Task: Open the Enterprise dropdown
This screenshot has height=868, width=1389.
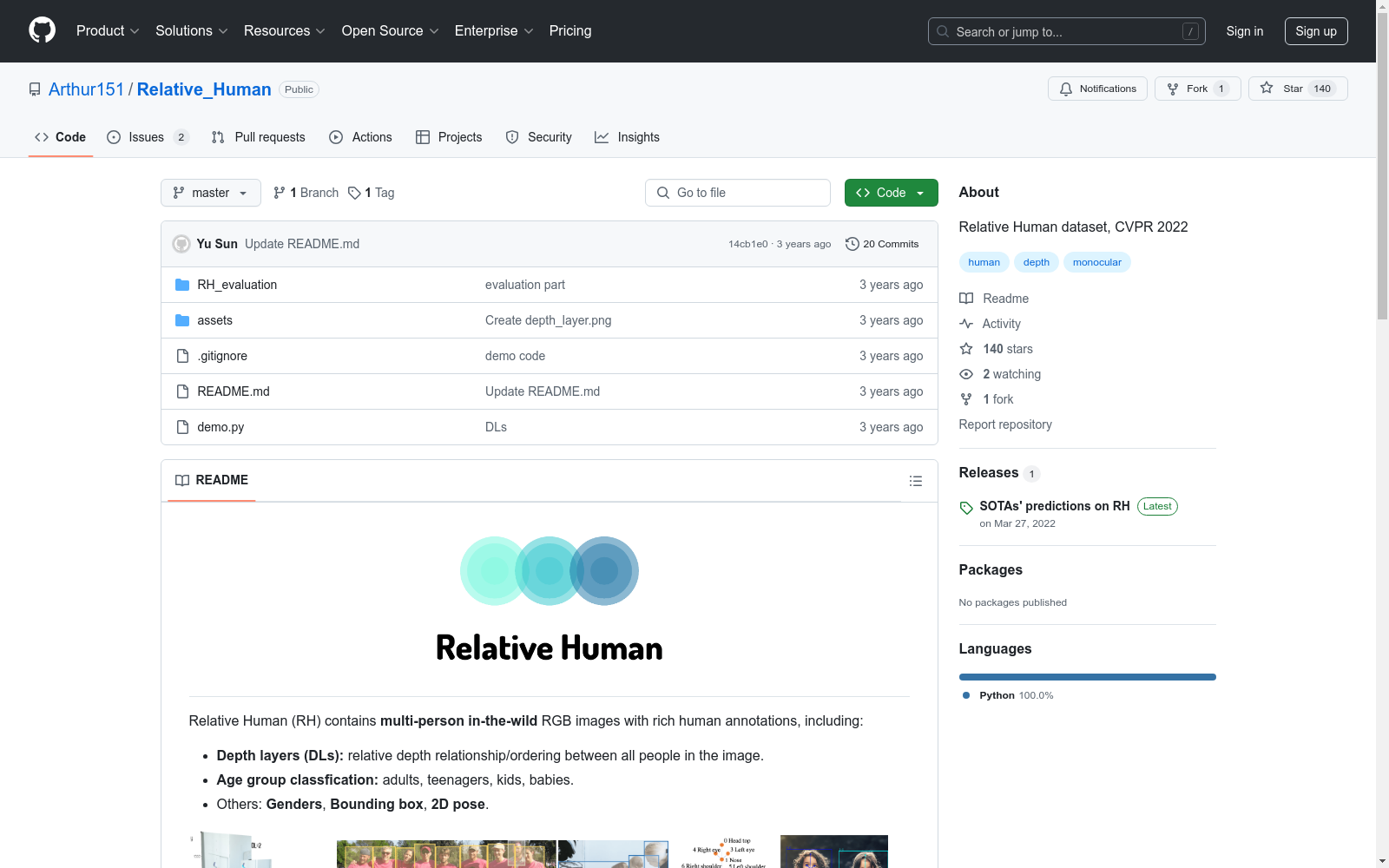Action: 494,31
